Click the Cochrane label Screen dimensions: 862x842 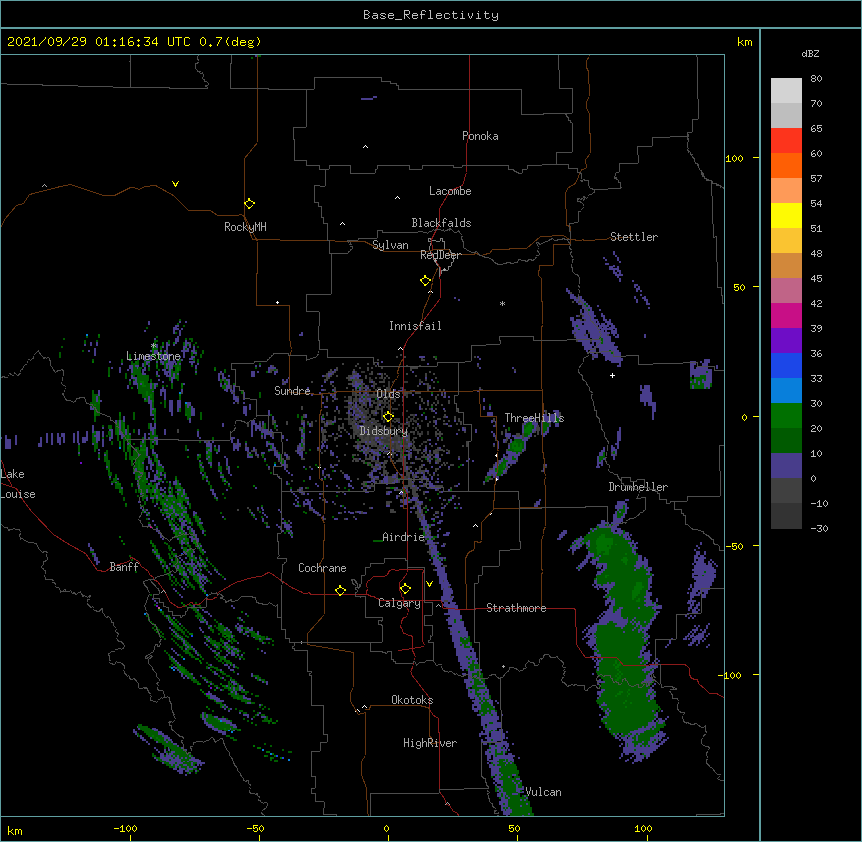tap(322, 568)
